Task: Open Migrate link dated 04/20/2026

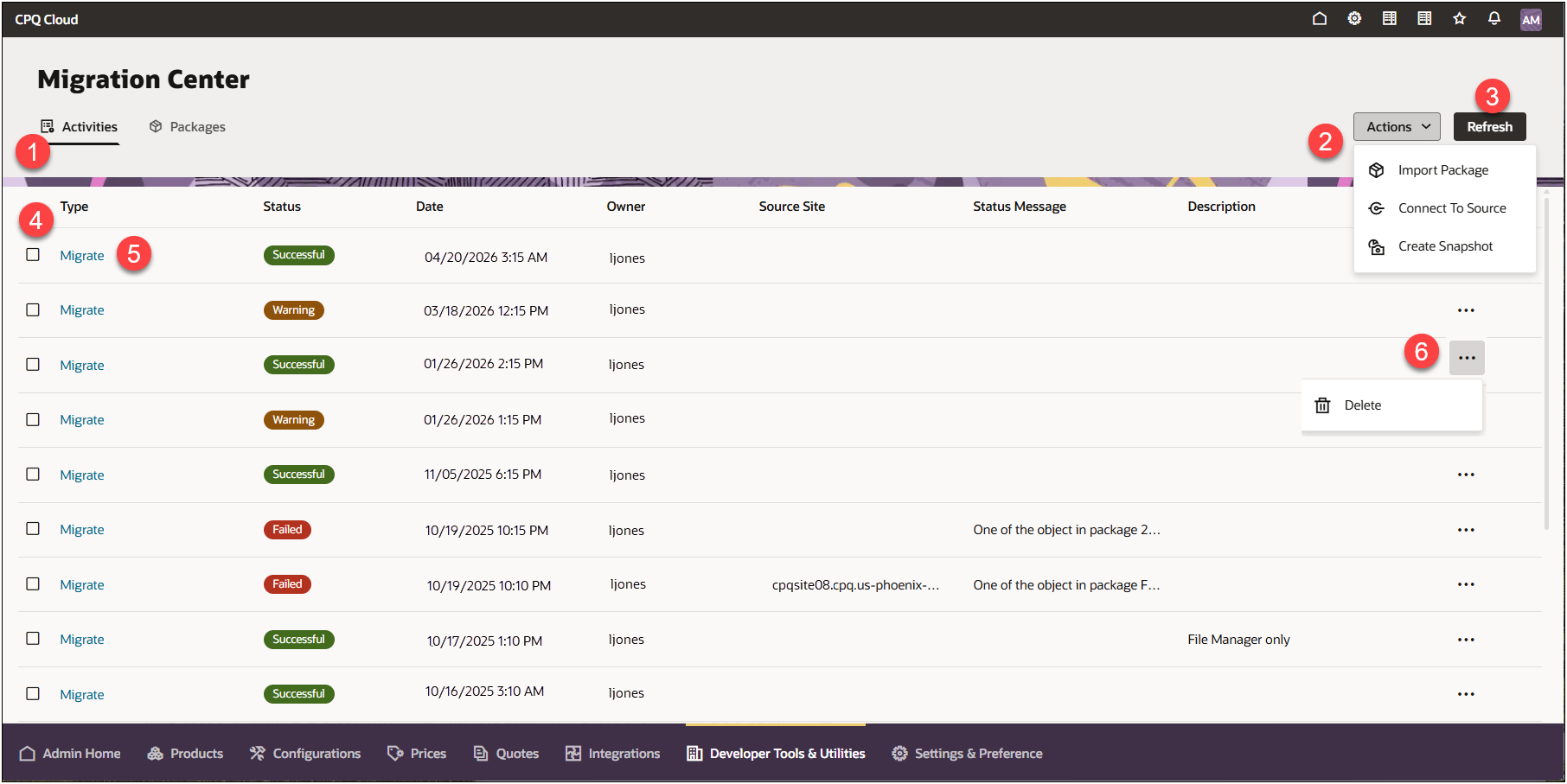Action: tap(82, 256)
